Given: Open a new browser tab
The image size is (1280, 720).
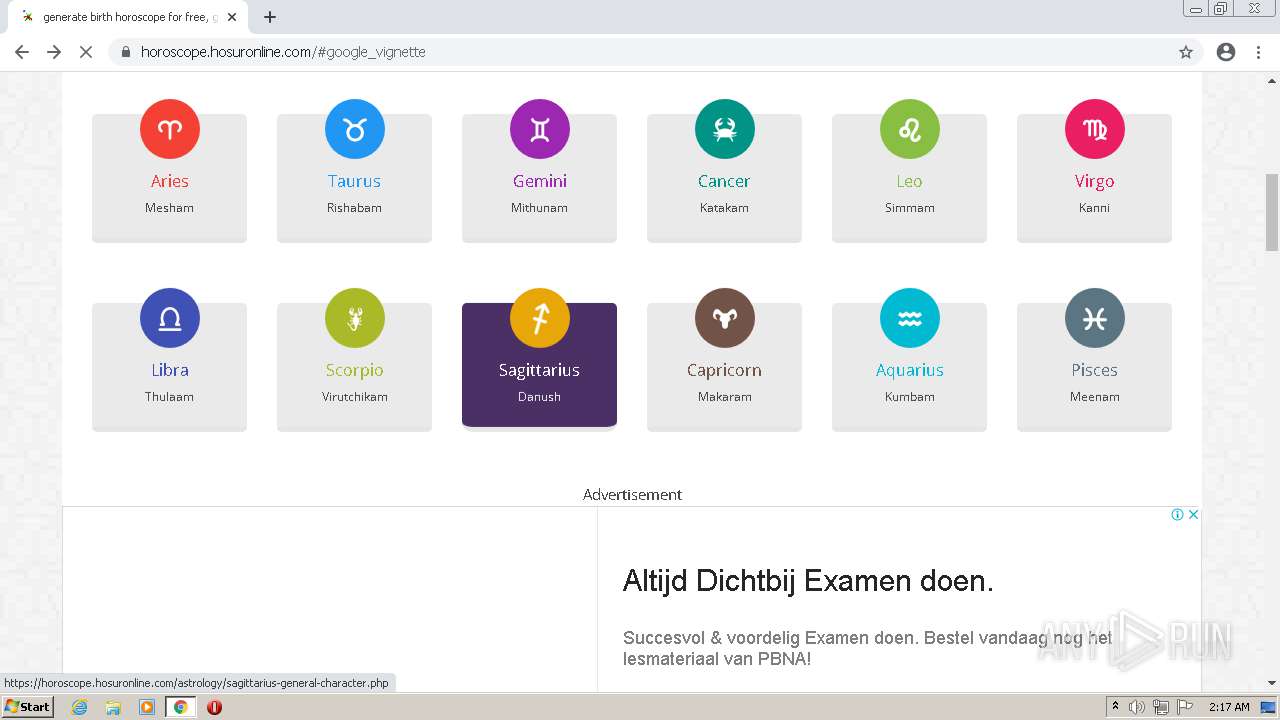Looking at the screenshot, I should tap(270, 17).
